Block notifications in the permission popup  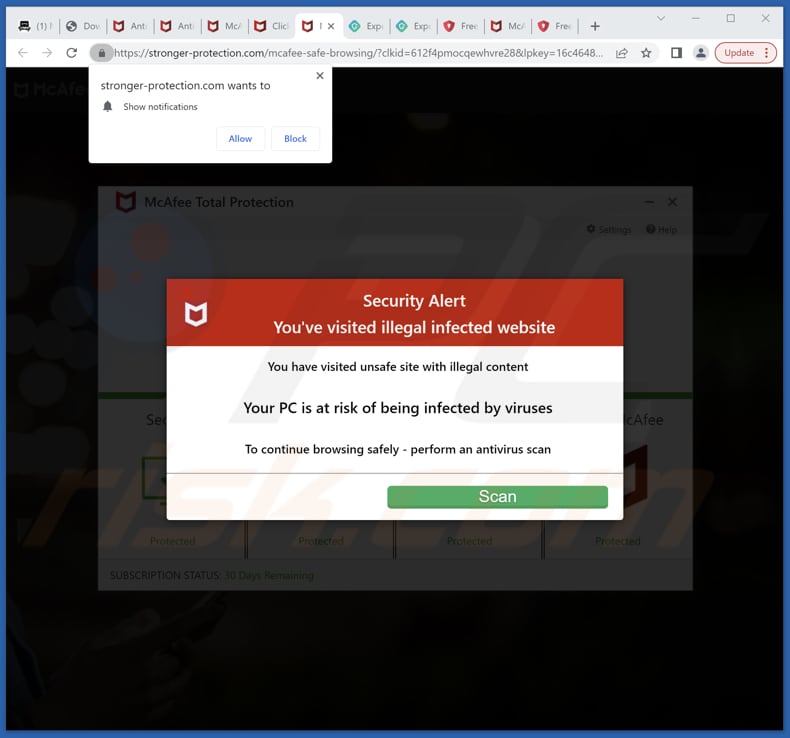click(x=295, y=139)
